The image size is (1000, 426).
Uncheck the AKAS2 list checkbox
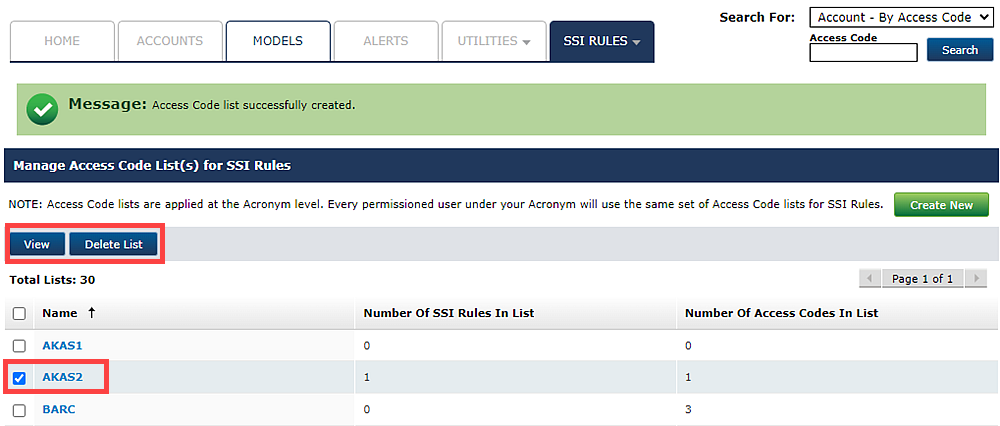pos(19,378)
